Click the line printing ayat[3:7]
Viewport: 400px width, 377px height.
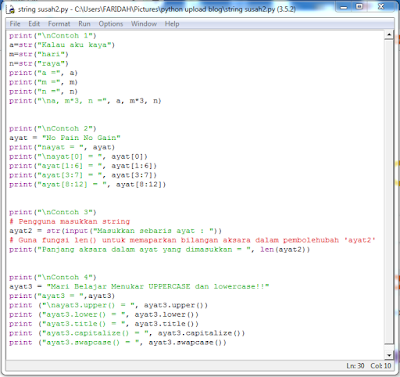83,175
